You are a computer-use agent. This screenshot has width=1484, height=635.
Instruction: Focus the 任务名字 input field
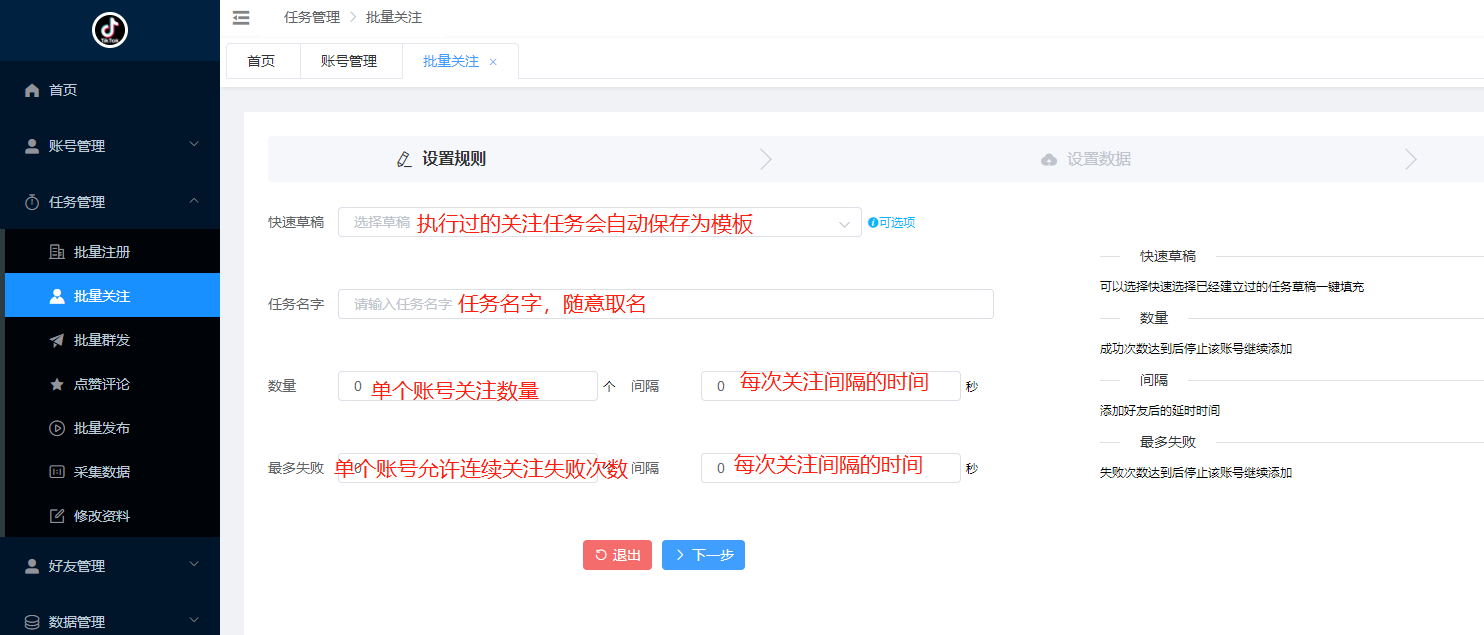[x=665, y=304]
